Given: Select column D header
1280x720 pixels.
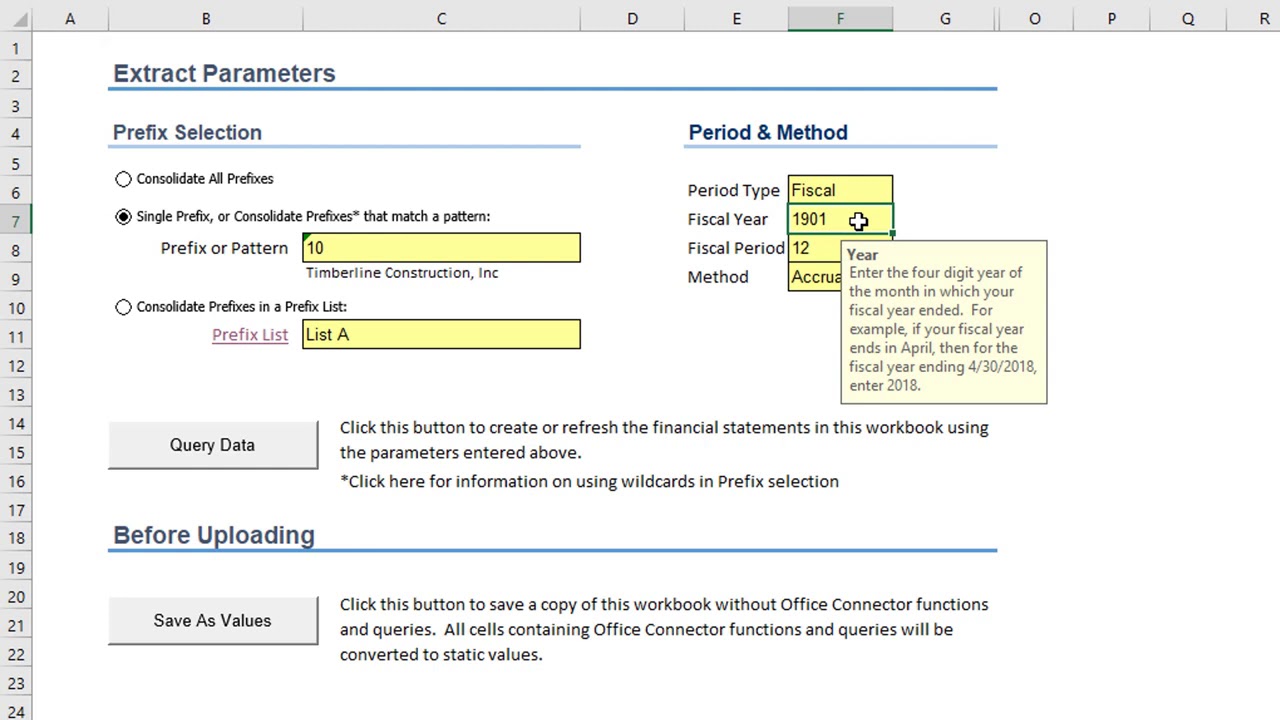Looking at the screenshot, I should [632, 19].
